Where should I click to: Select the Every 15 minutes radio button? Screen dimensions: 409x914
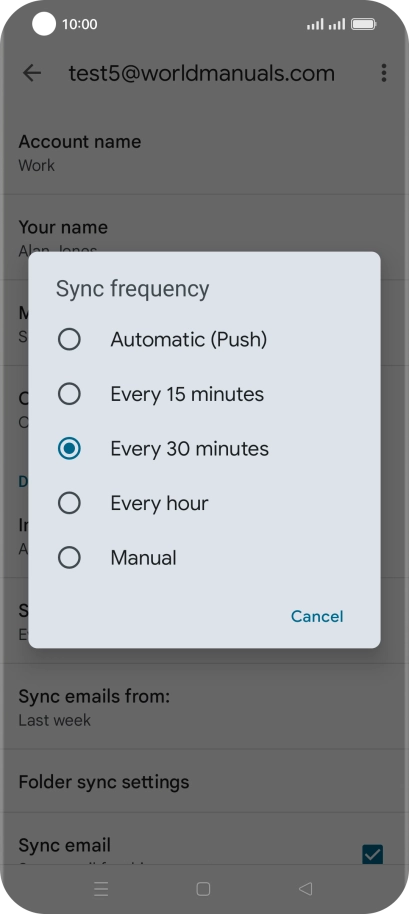tap(69, 394)
